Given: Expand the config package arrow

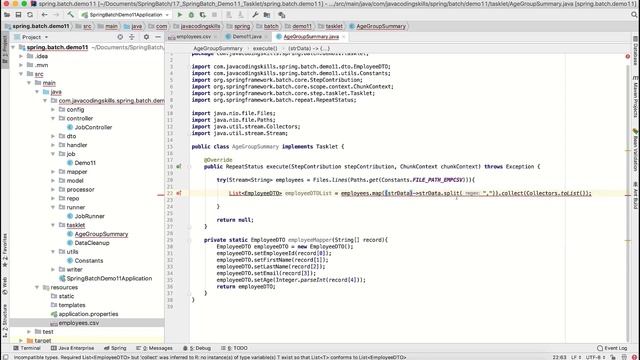Looking at the screenshot, I should 53,109.
